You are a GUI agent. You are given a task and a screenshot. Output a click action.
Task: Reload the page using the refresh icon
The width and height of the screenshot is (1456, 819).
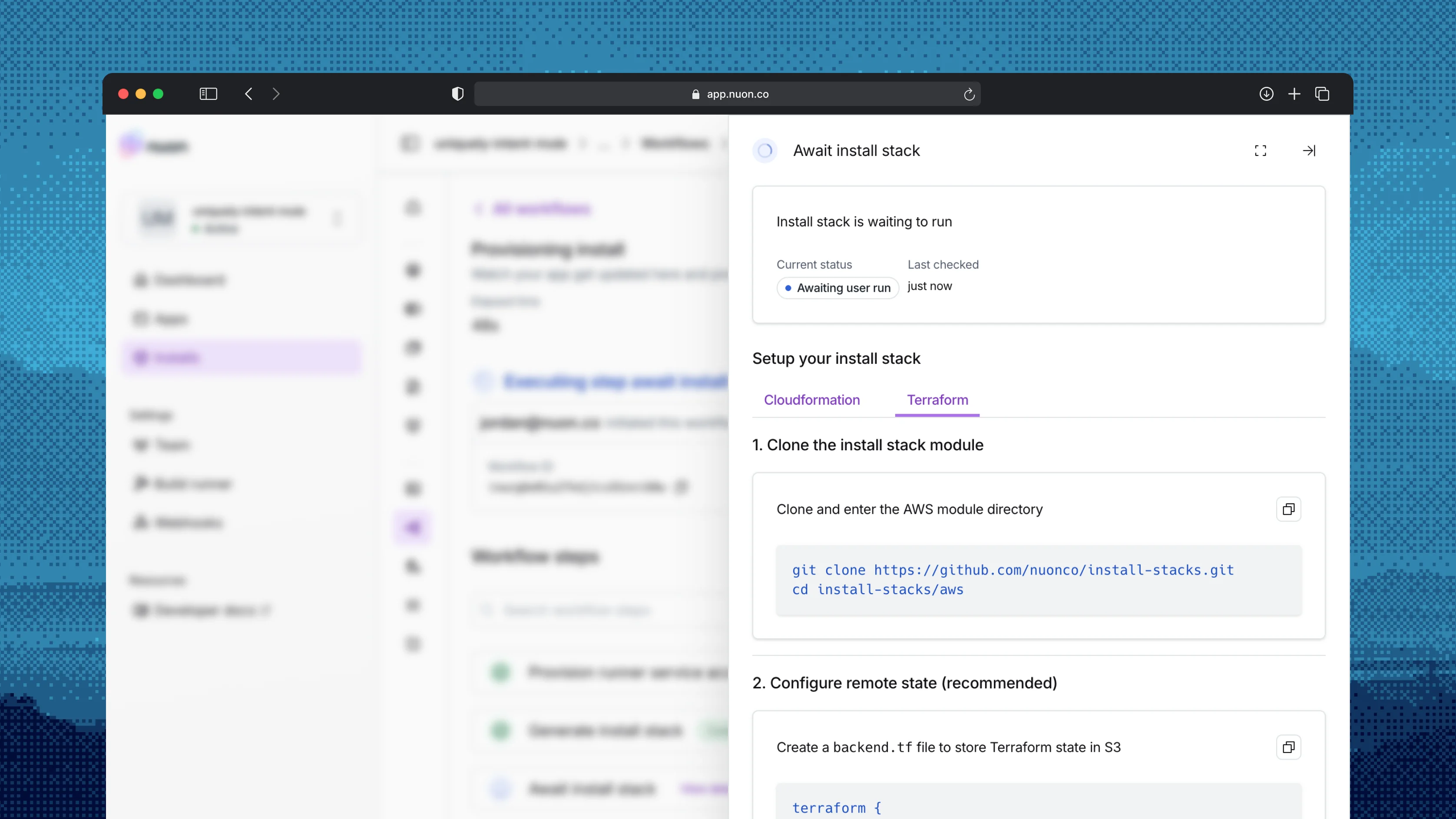969,94
